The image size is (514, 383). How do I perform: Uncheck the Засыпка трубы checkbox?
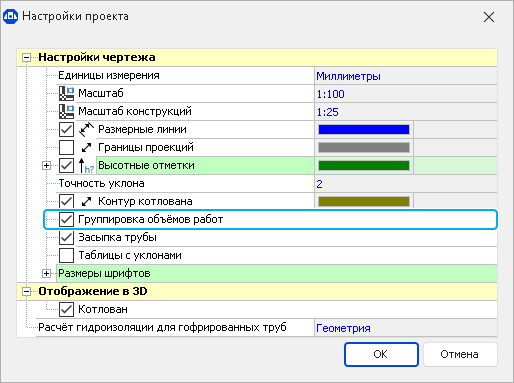(x=66, y=237)
